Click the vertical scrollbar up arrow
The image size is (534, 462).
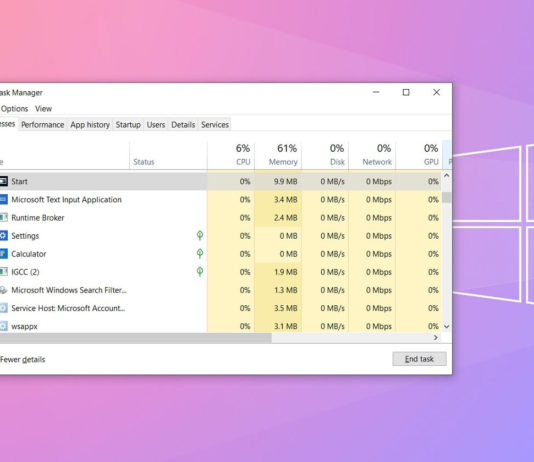click(x=447, y=176)
